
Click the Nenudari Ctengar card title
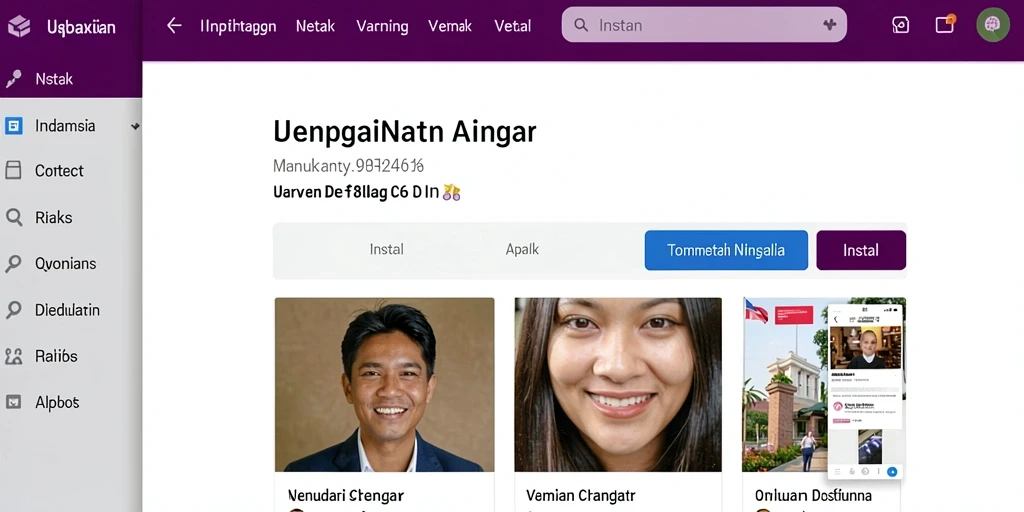(345, 496)
